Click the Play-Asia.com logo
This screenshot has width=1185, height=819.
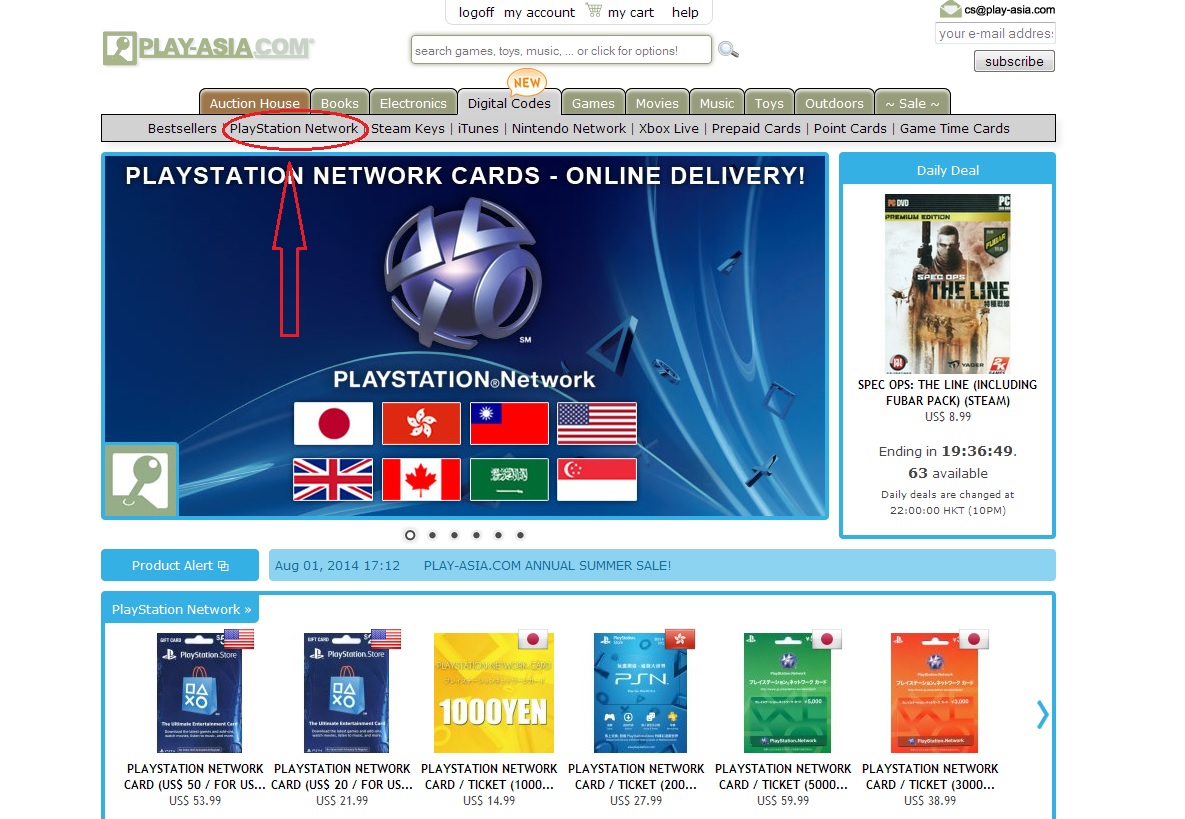pyautogui.click(x=209, y=47)
